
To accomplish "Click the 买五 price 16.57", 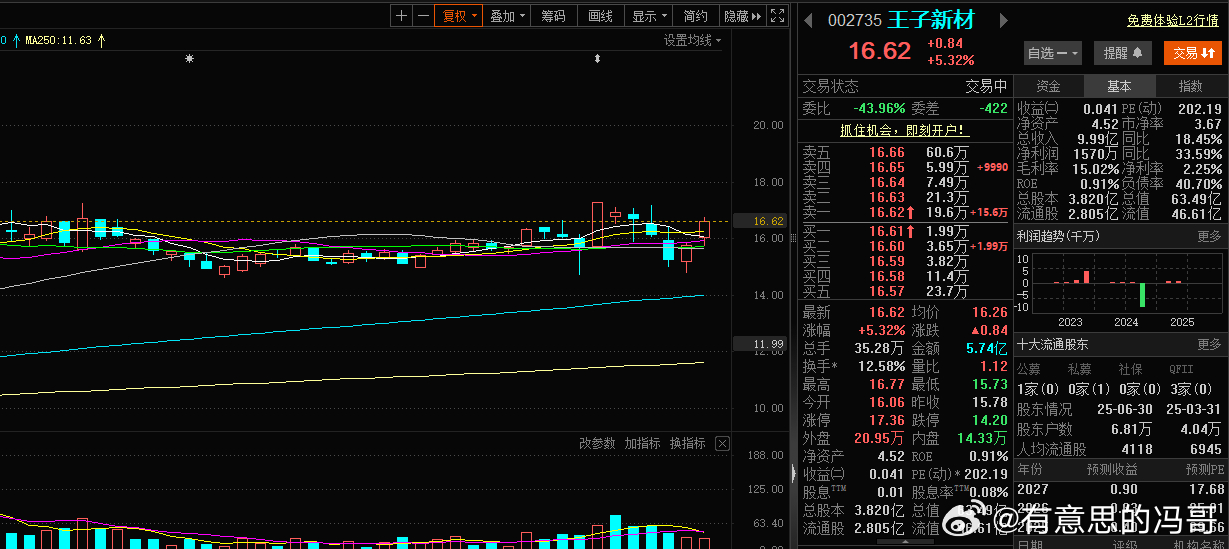I will tap(887, 291).
